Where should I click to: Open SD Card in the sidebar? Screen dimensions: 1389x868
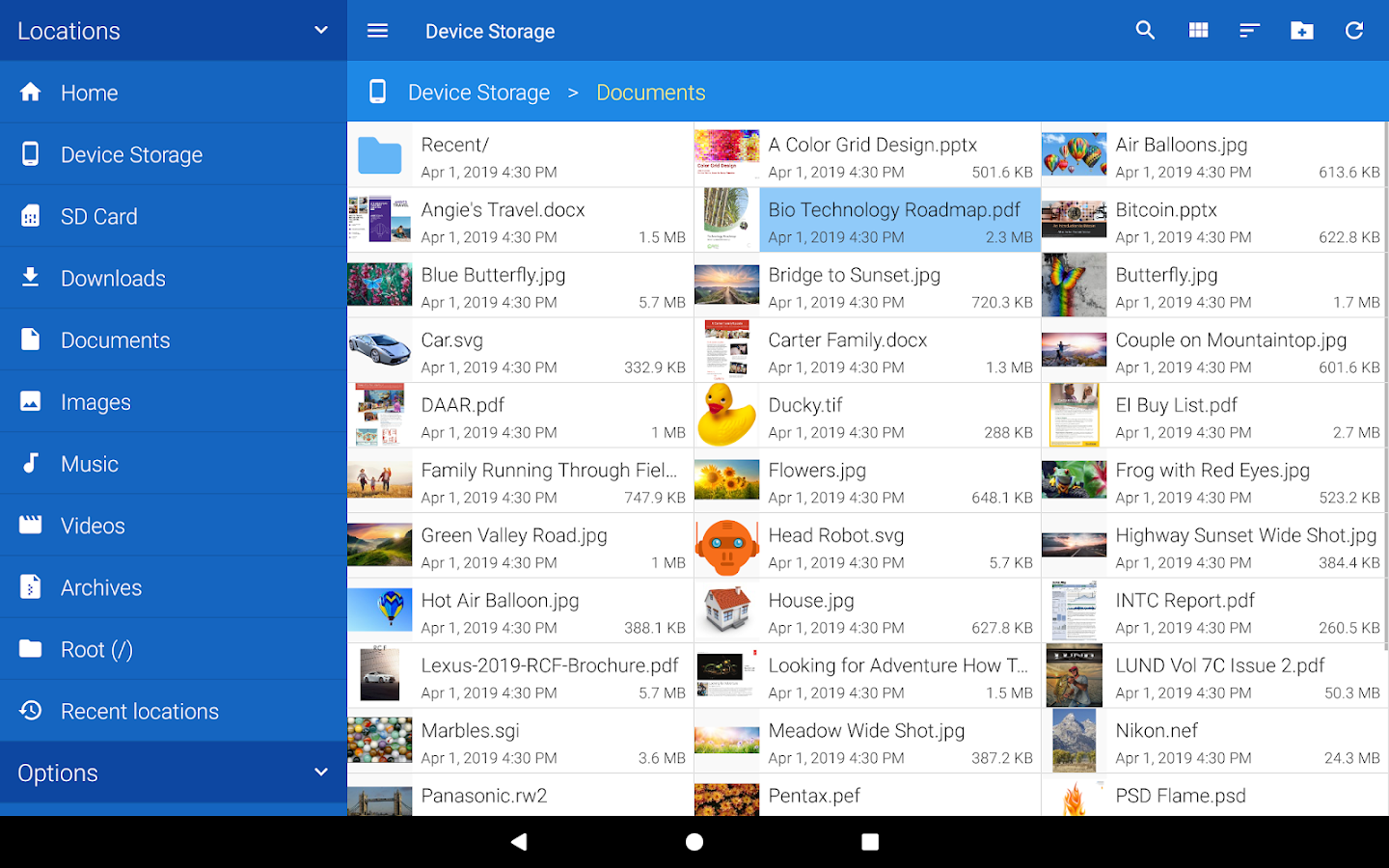pyautogui.click(x=174, y=216)
